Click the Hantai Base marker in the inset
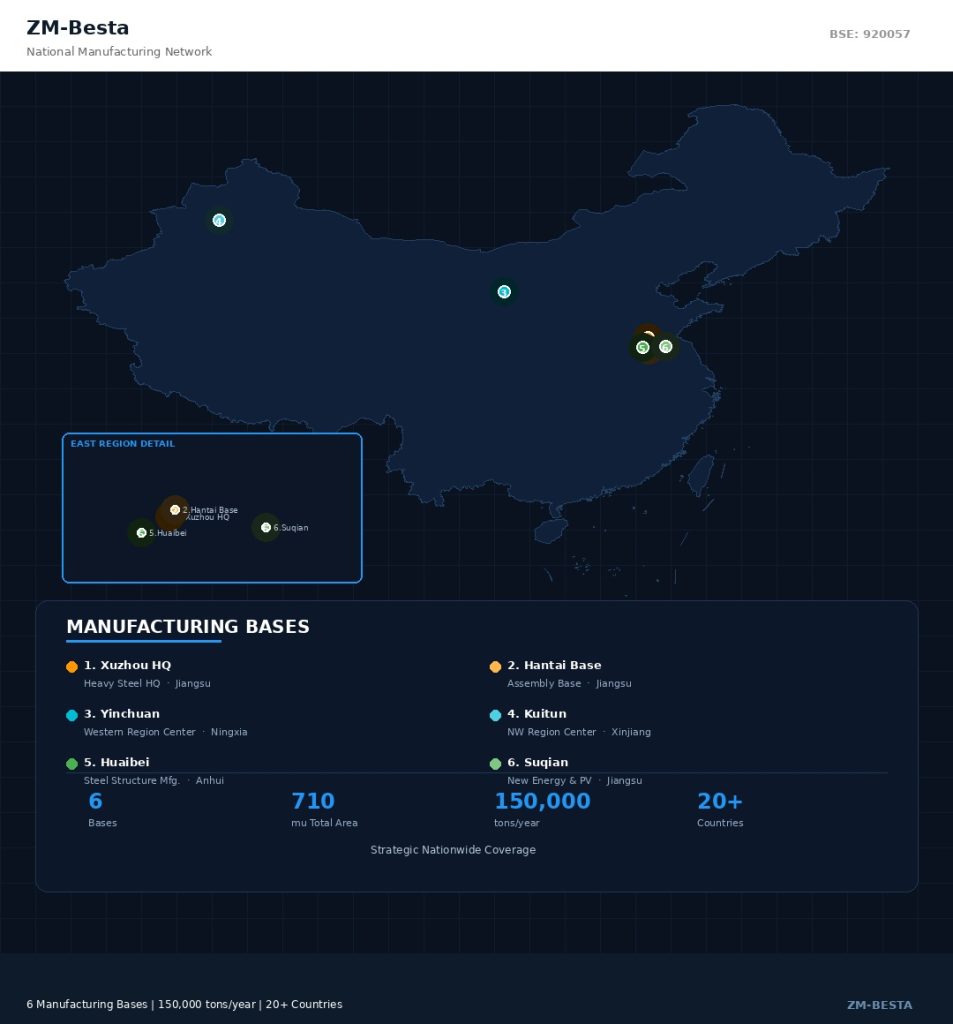 (x=175, y=510)
